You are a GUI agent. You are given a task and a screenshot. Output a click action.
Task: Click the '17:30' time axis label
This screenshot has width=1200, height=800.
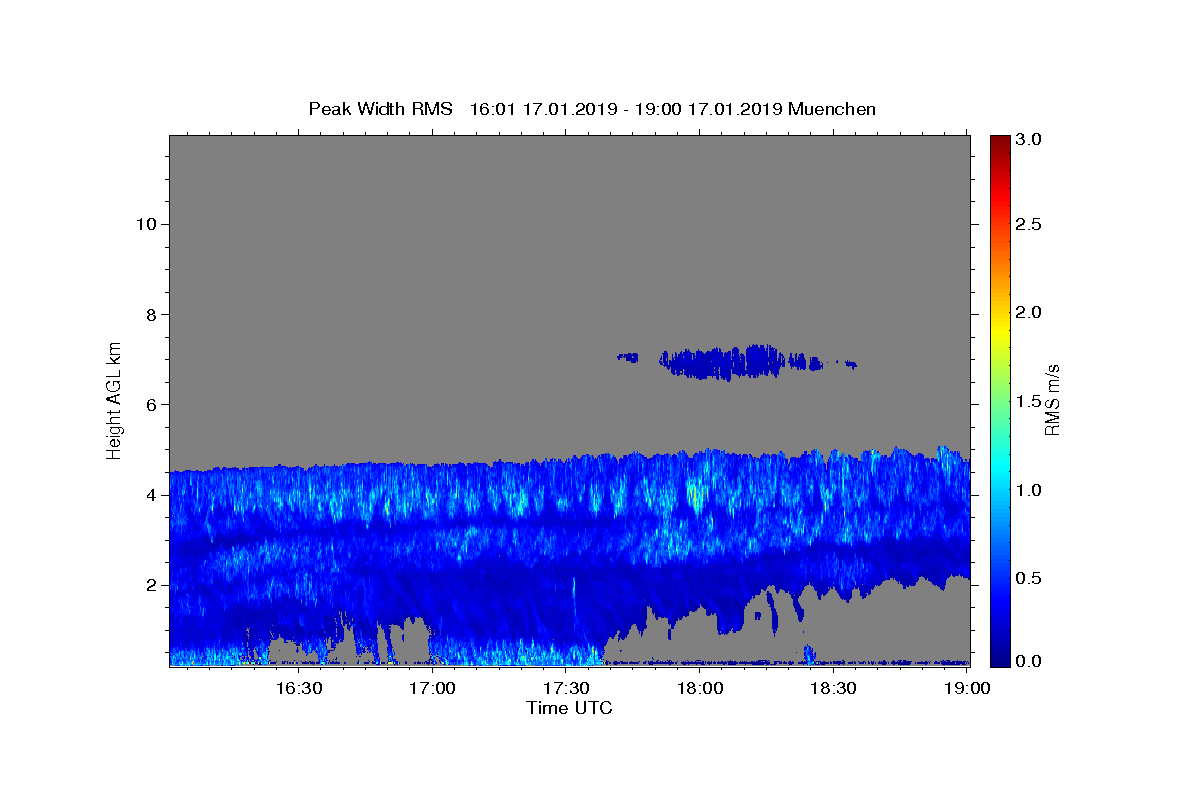[566, 688]
